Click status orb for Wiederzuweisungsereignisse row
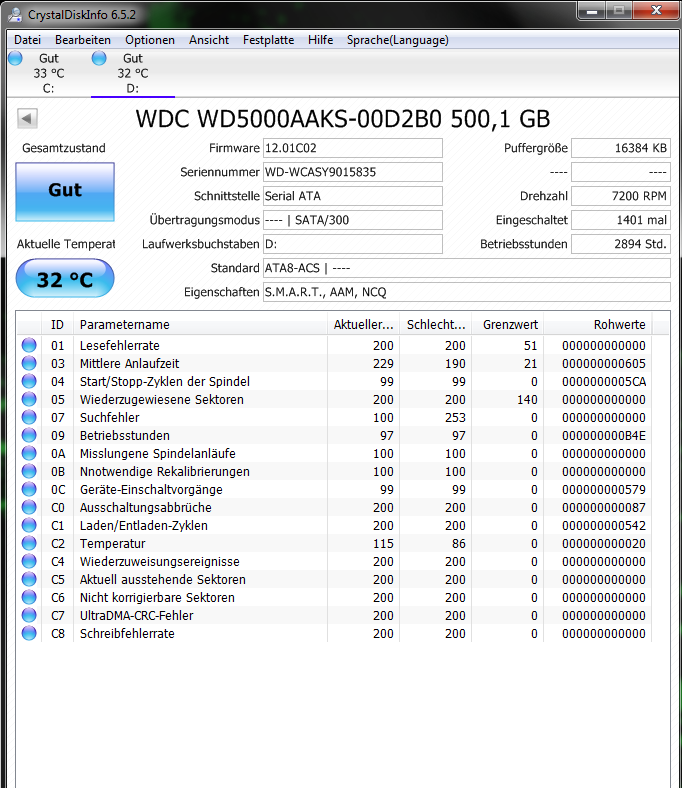This screenshot has height=788, width=682. point(29,561)
